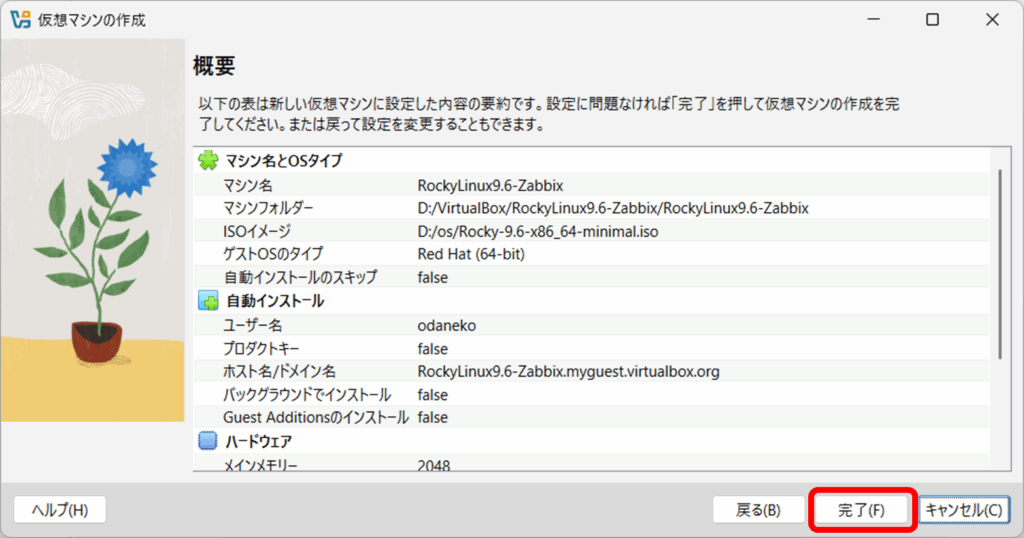Screen dimensions: 1024x538
Task: Select the Guest Additionsのインストール row label
Action: (x=316, y=417)
